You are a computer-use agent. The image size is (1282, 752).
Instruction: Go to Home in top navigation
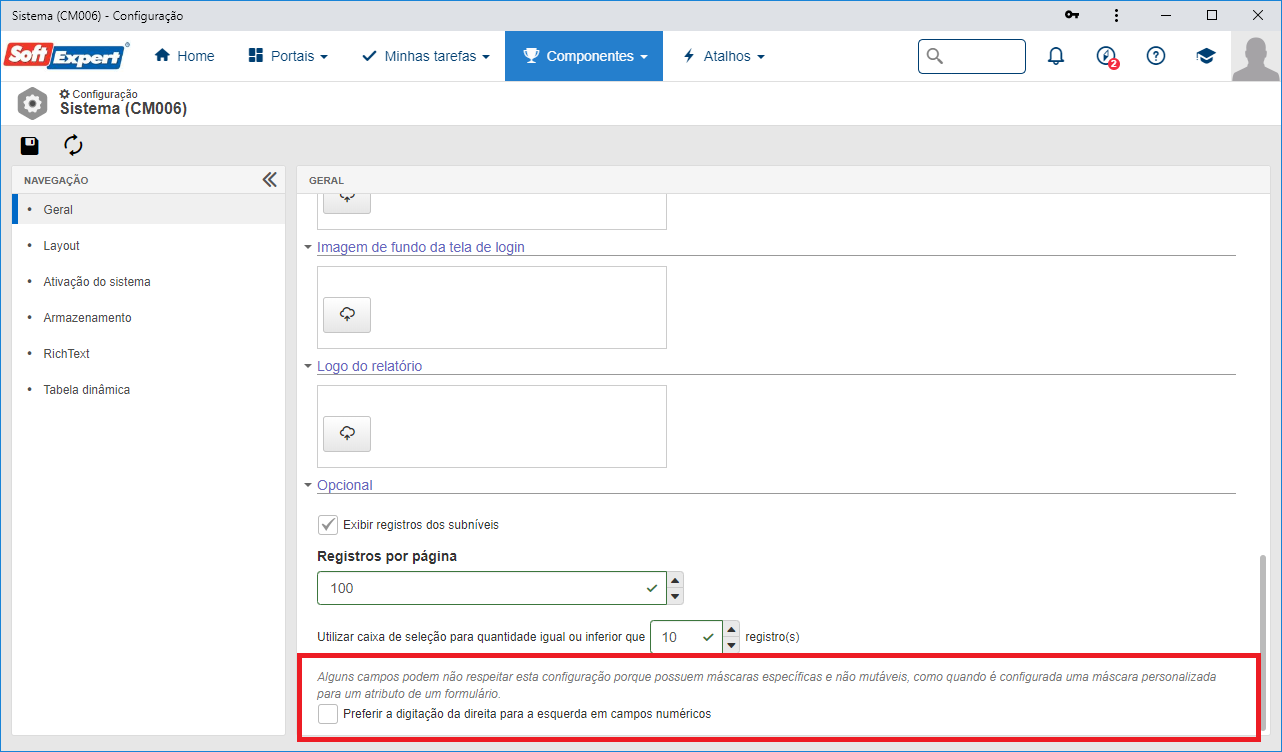pyautogui.click(x=185, y=56)
